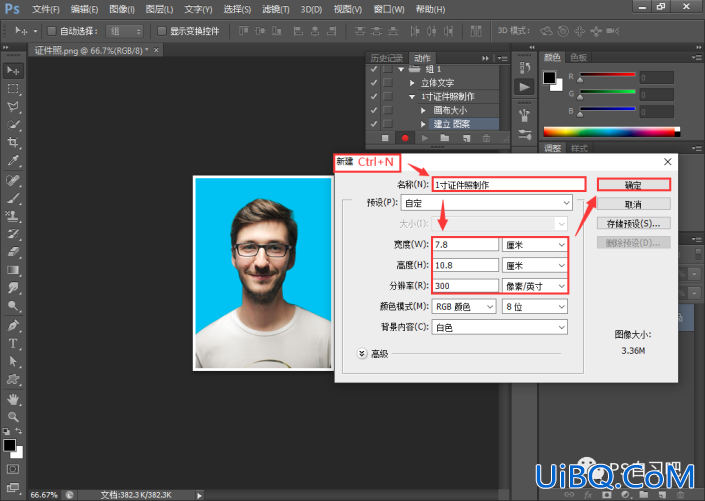
Task: Toggle dialog box for 画布大小 step
Action: click(388, 110)
